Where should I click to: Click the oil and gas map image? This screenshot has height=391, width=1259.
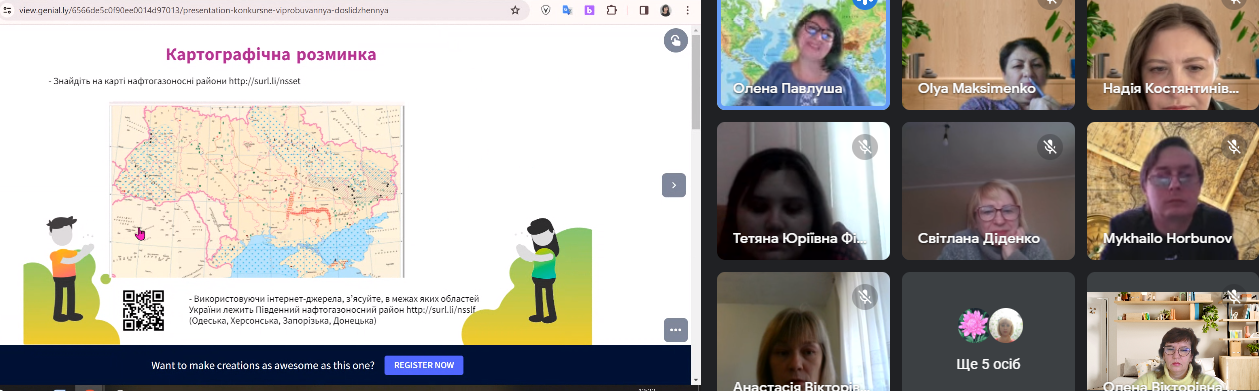(x=257, y=190)
